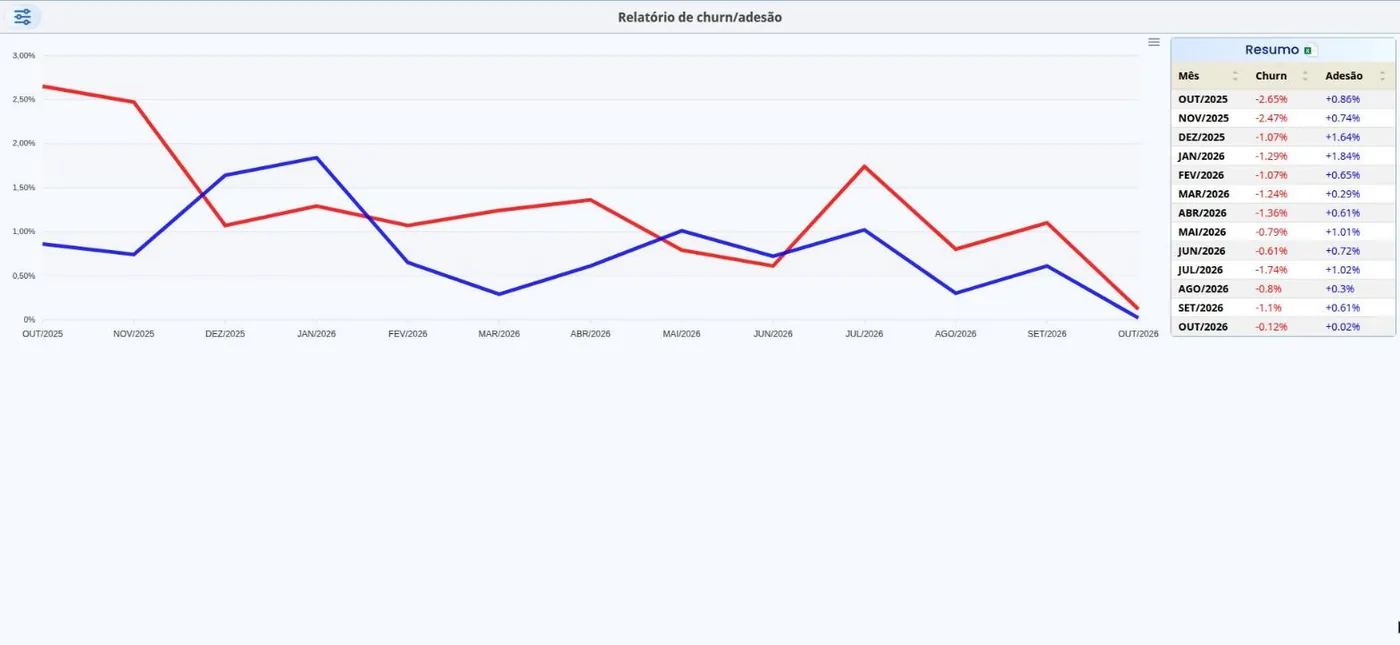Select ABR/2026 in the Resumo table
Screen dimensions: 1400x645
pos(1202,213)
